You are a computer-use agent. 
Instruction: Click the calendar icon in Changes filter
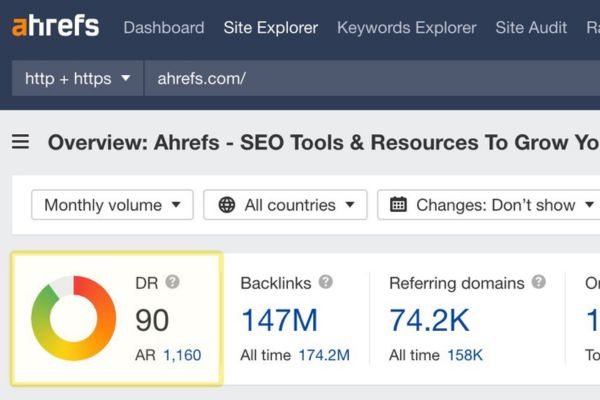[x=398, y=204]
